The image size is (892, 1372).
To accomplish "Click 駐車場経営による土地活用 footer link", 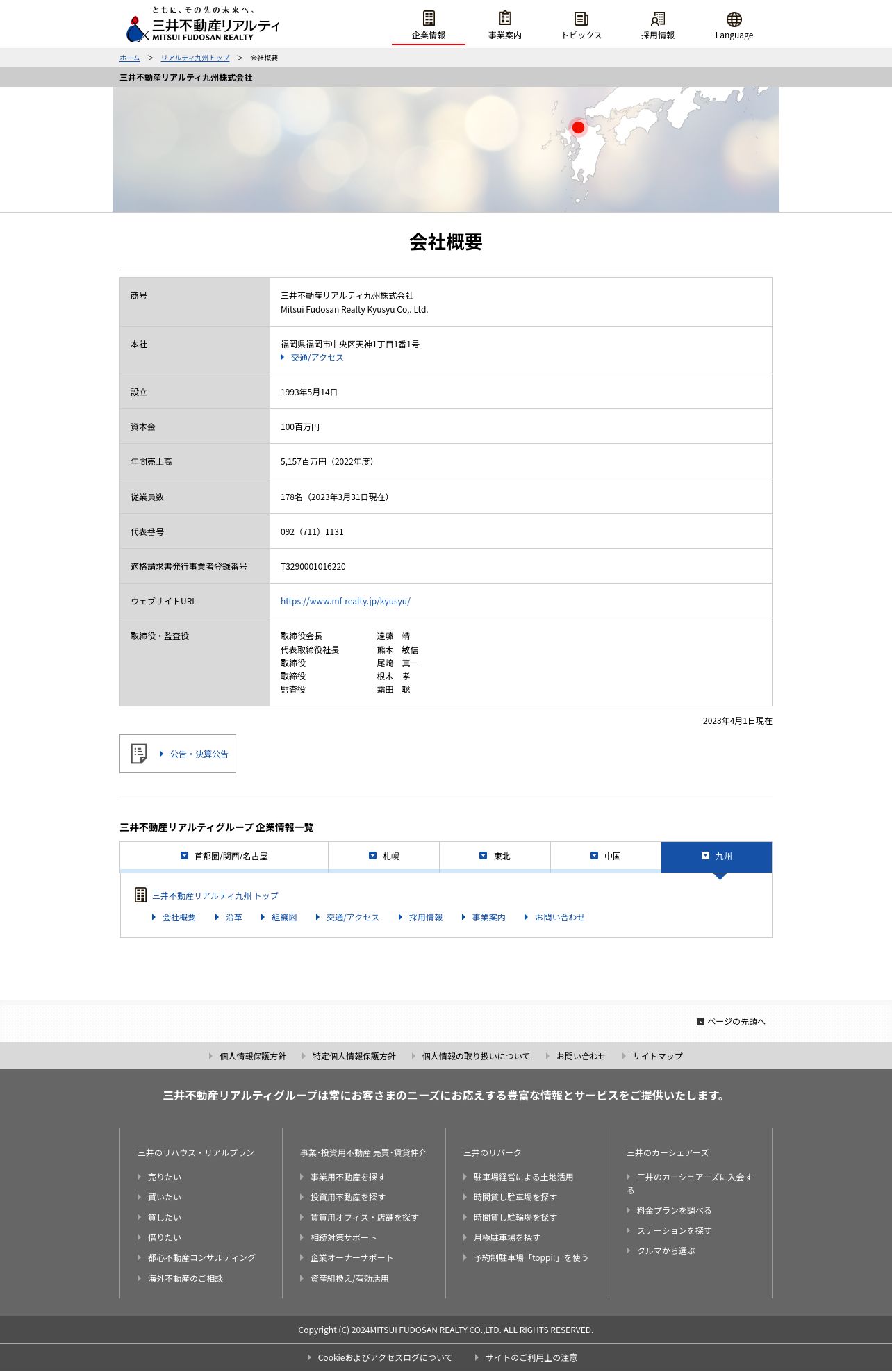I will click(x=524, y=1177).
